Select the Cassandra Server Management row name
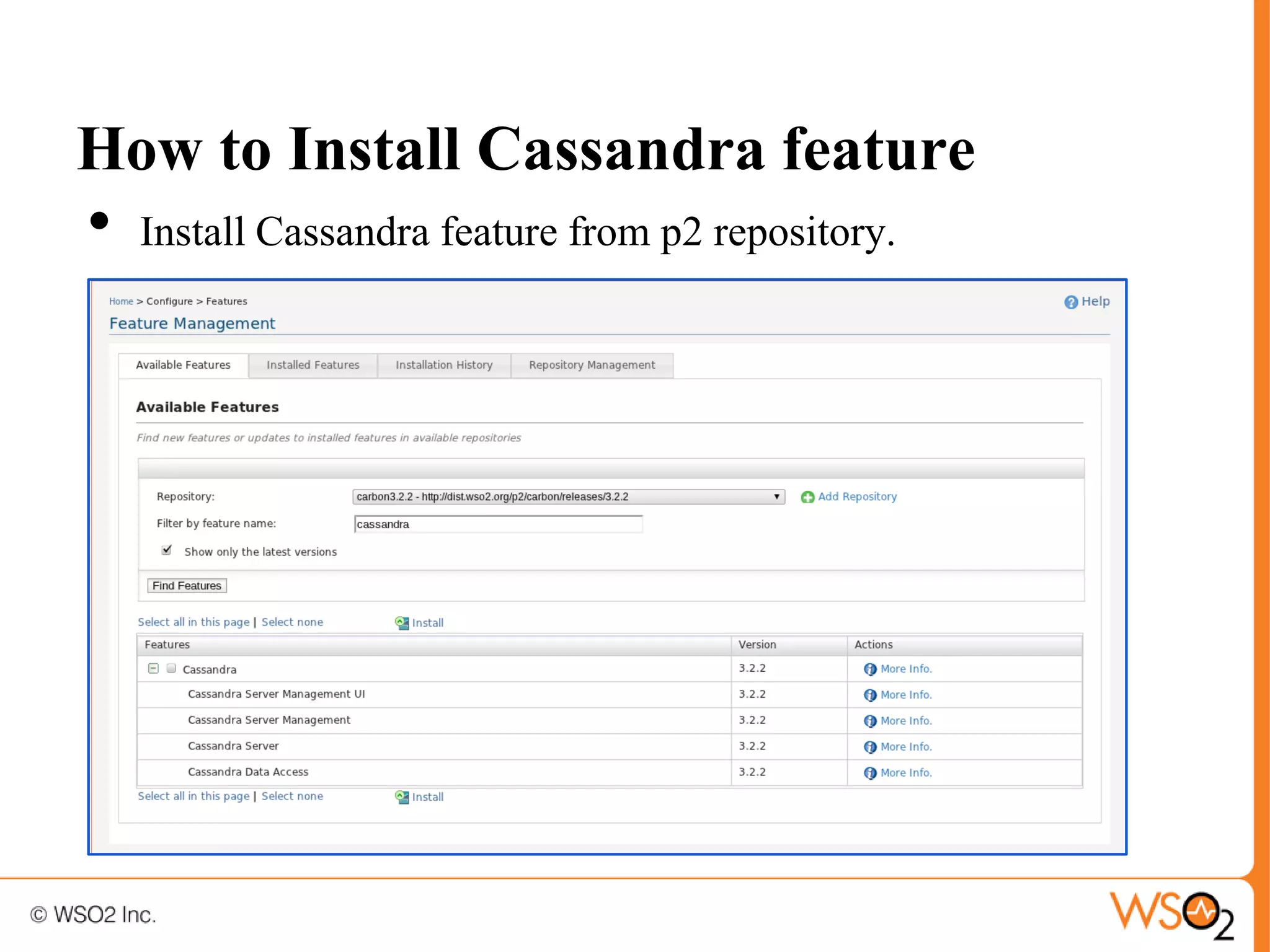This screenshot has width=1270, height=952. [x=269, y=720]
